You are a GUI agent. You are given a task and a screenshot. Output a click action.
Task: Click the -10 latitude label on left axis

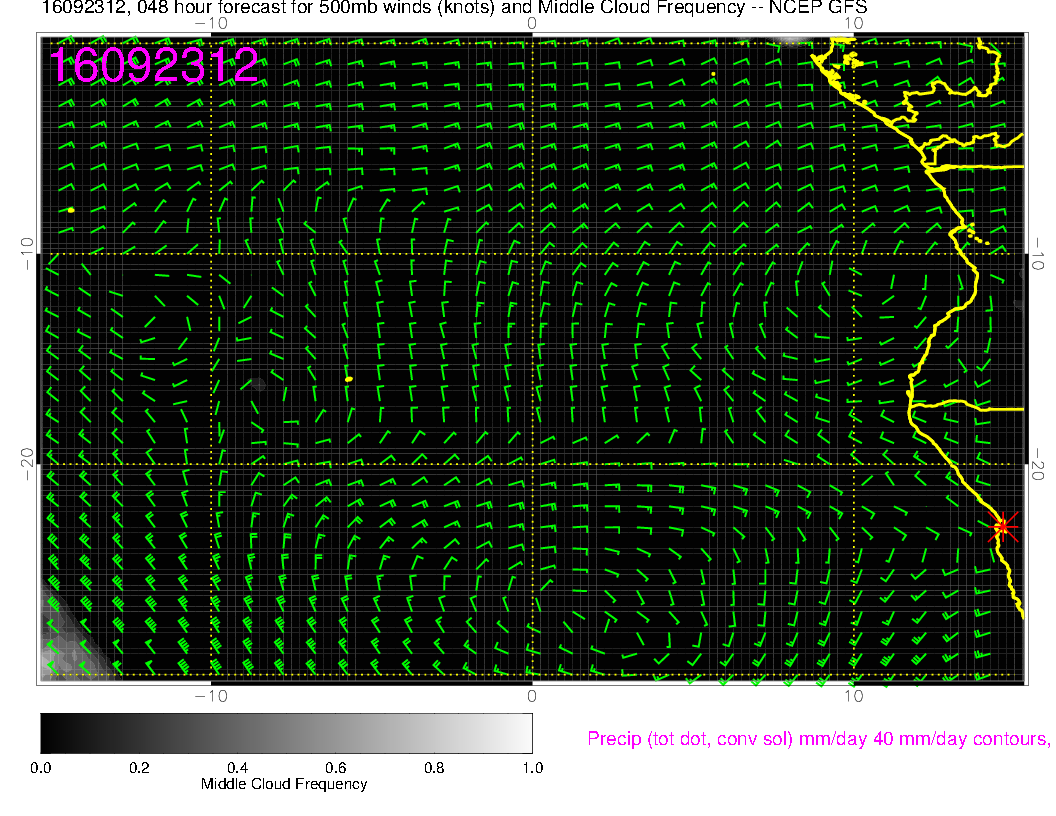26,253
